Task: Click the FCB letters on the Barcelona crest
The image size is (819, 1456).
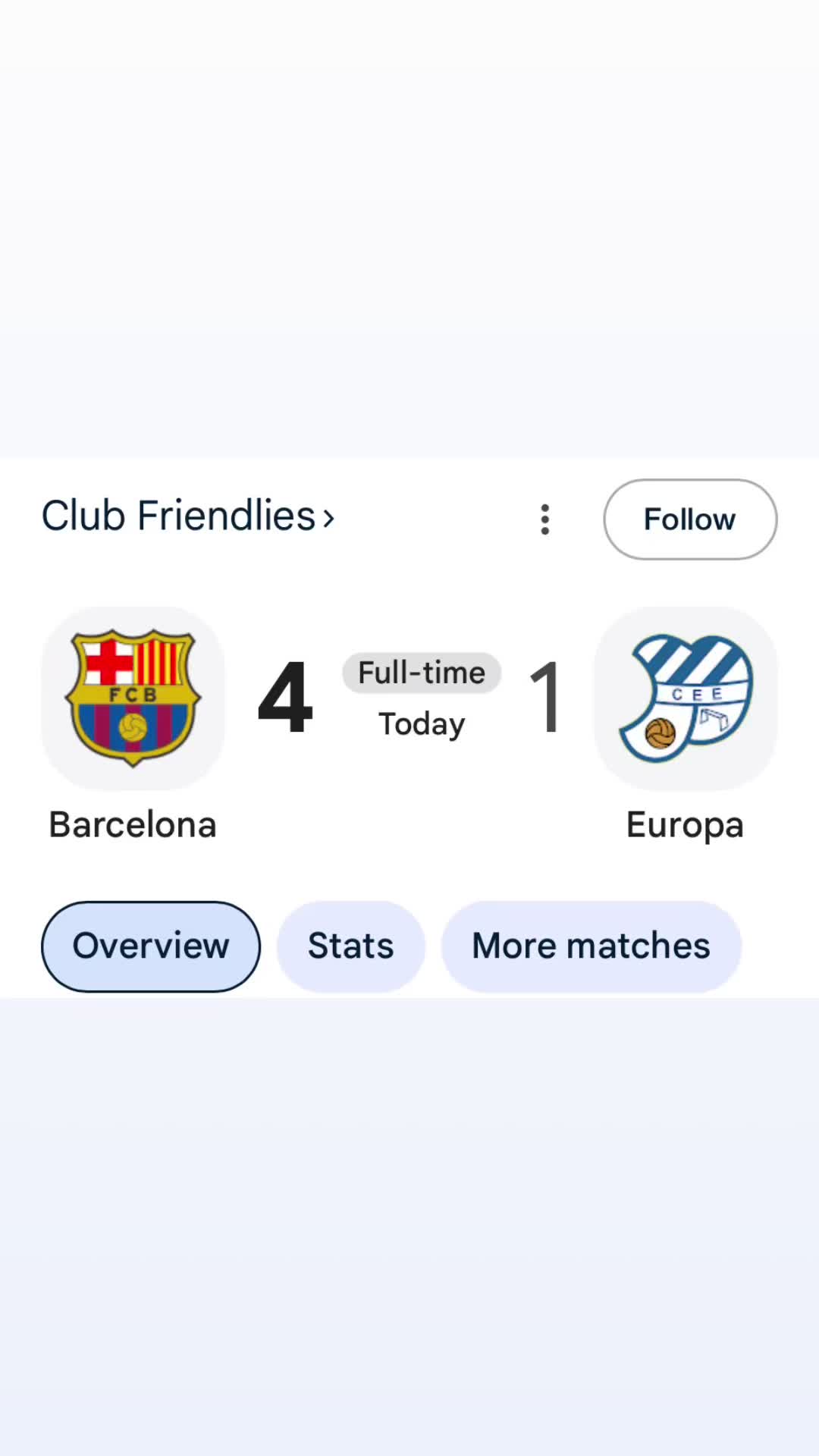Action: tap(133, 695)
